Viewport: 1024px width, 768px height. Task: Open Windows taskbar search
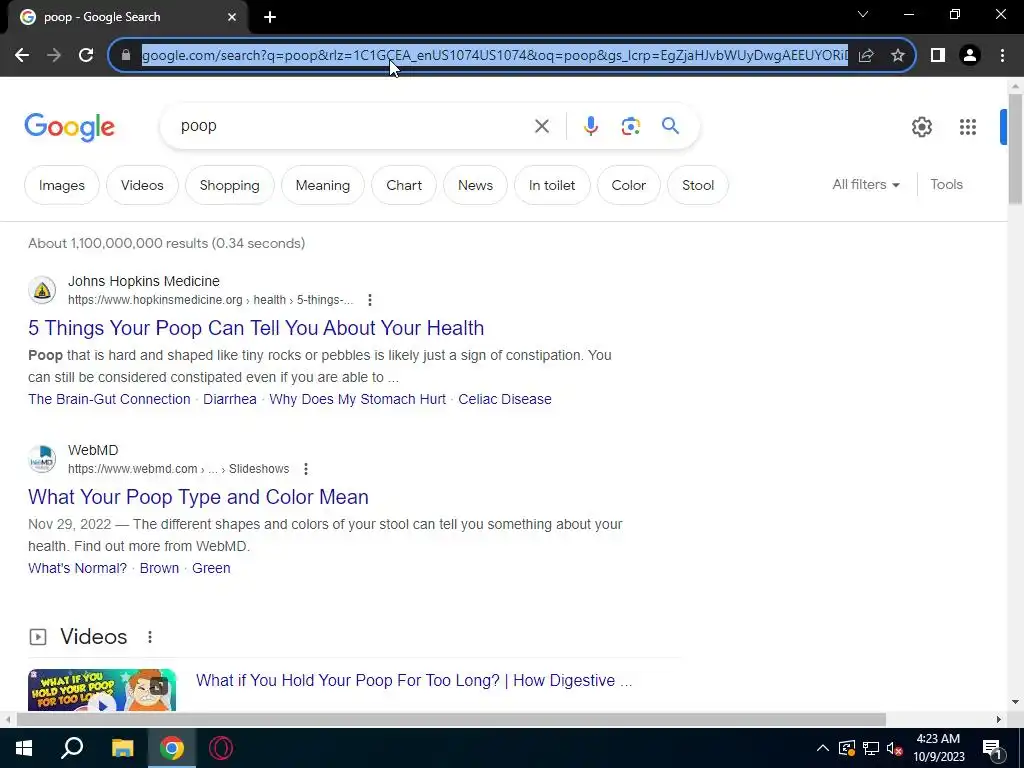(72, 748)
